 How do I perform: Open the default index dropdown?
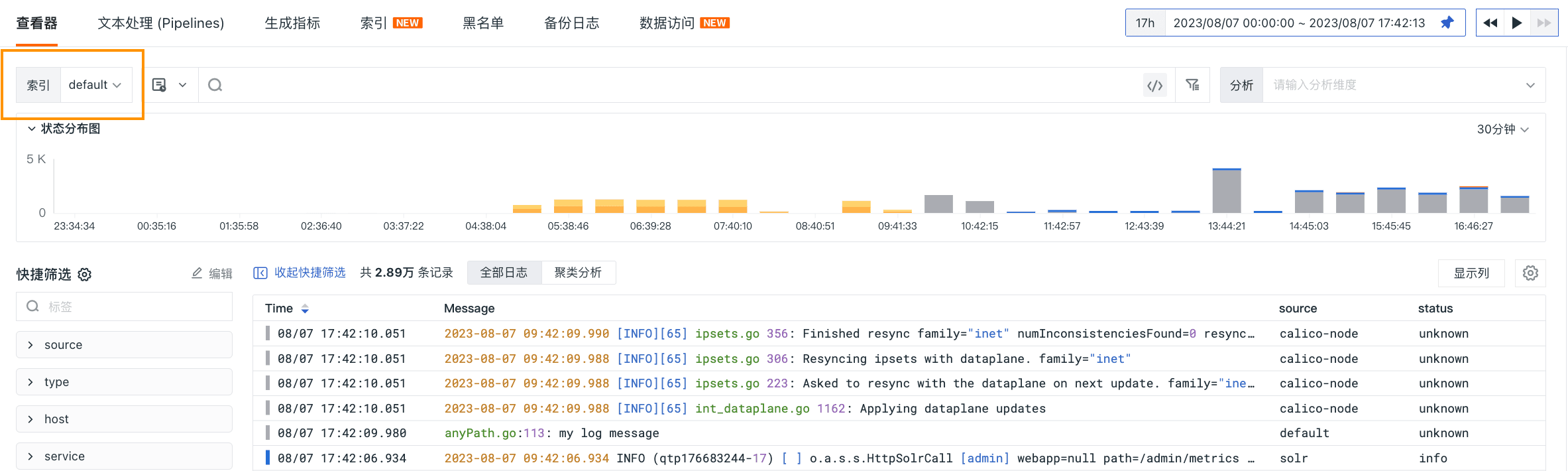(x=95, y=85)
